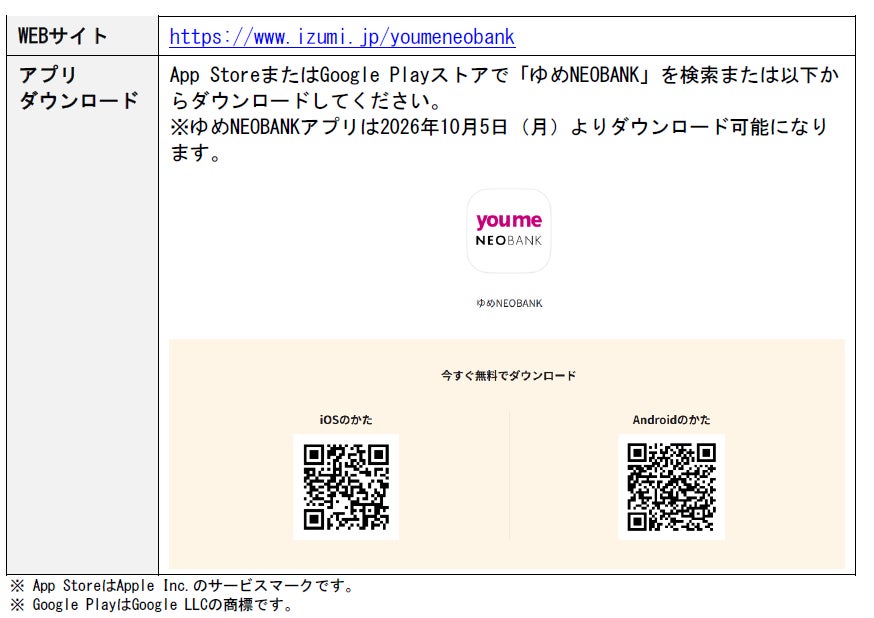
Task: Click the iOSのかた label
Action: click(346, 420)
